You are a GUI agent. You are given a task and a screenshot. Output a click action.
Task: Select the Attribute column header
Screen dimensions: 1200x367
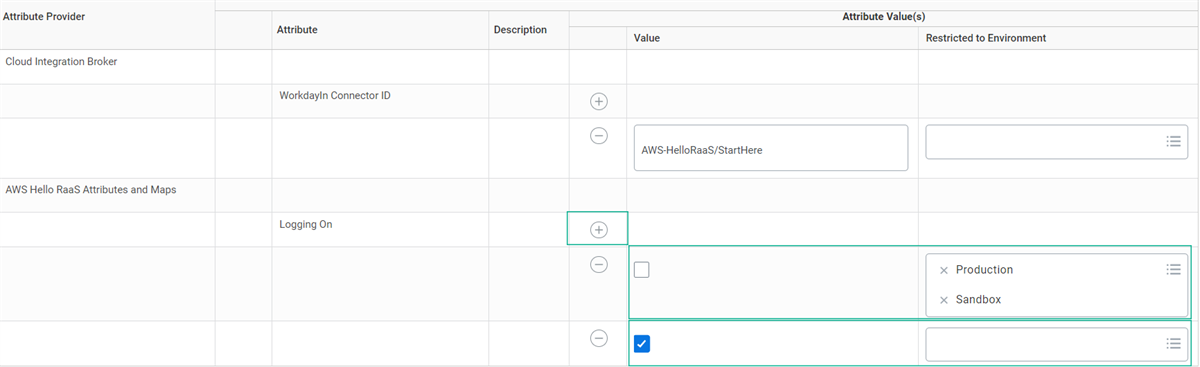[x=297, y=30]
